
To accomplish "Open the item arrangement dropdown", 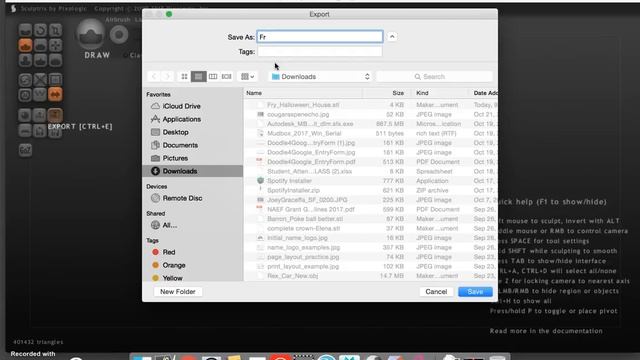I will pos(247,76).
